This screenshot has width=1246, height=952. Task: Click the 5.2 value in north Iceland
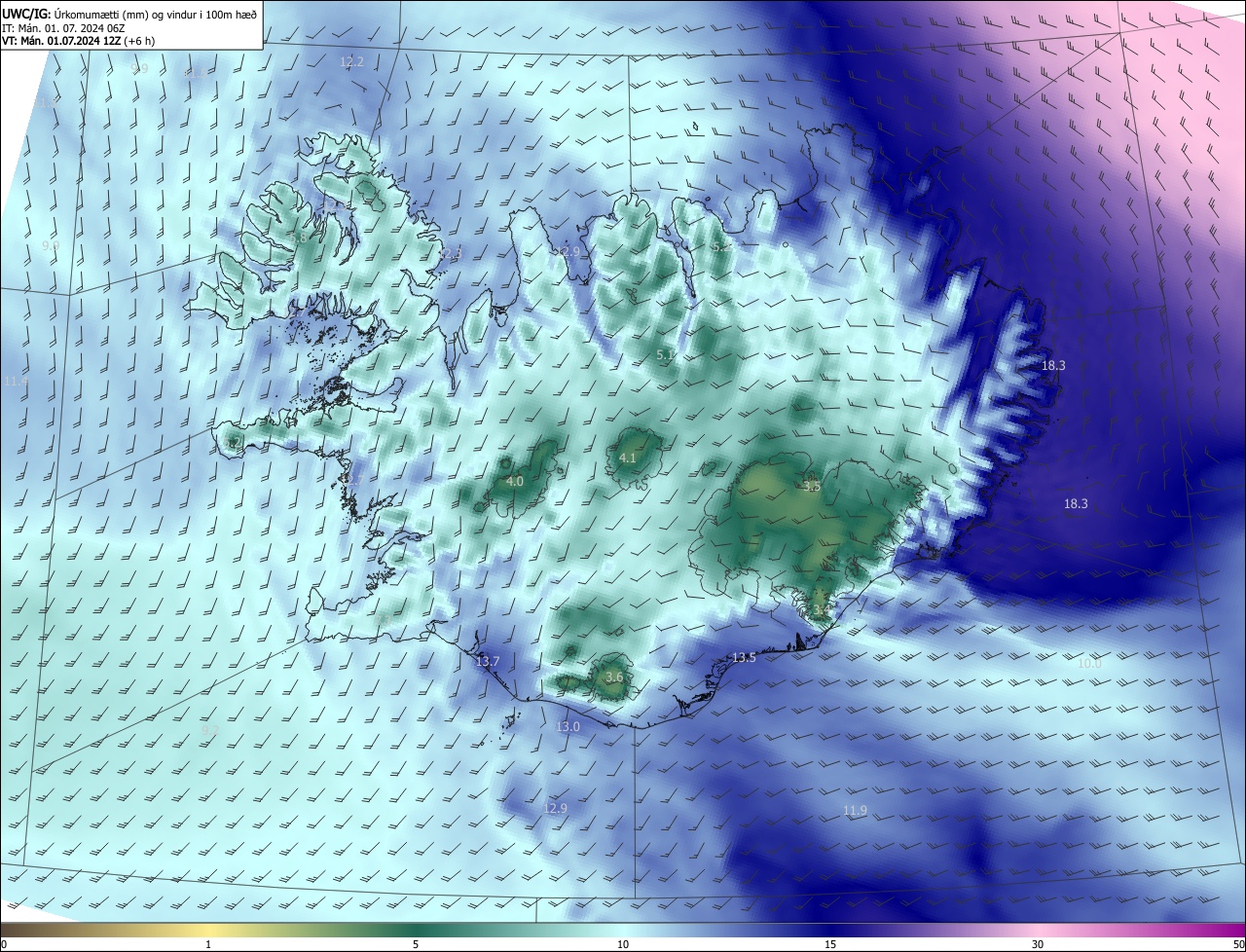tap(721, 247)
